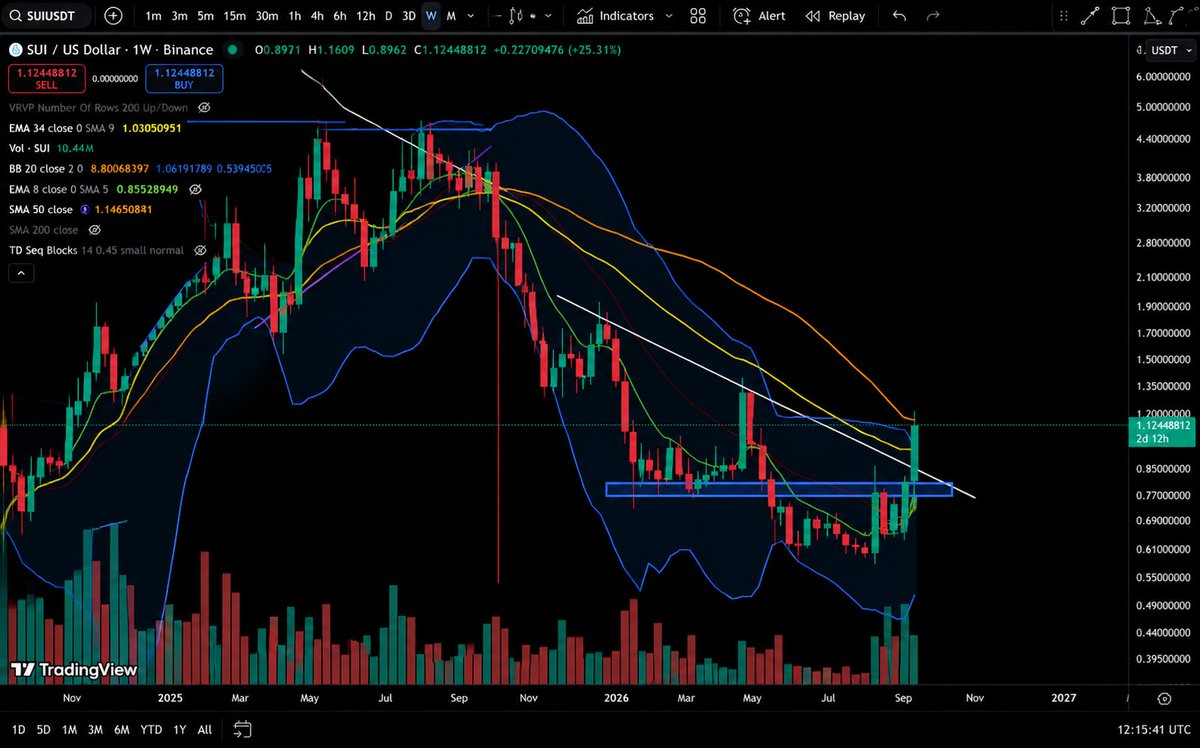Set date range to 1Y
Screen dimensions: 1200x748
(179, 729)
